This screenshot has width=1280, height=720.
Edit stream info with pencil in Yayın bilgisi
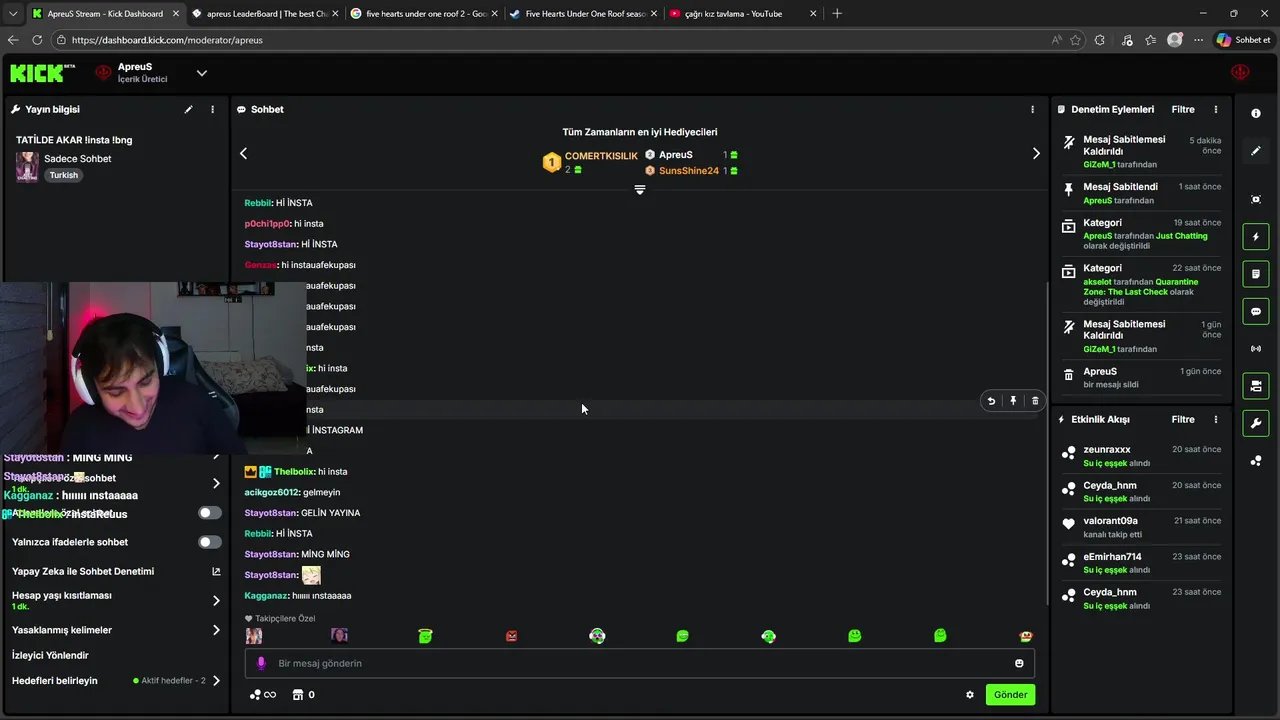click(x=188, y=109)
